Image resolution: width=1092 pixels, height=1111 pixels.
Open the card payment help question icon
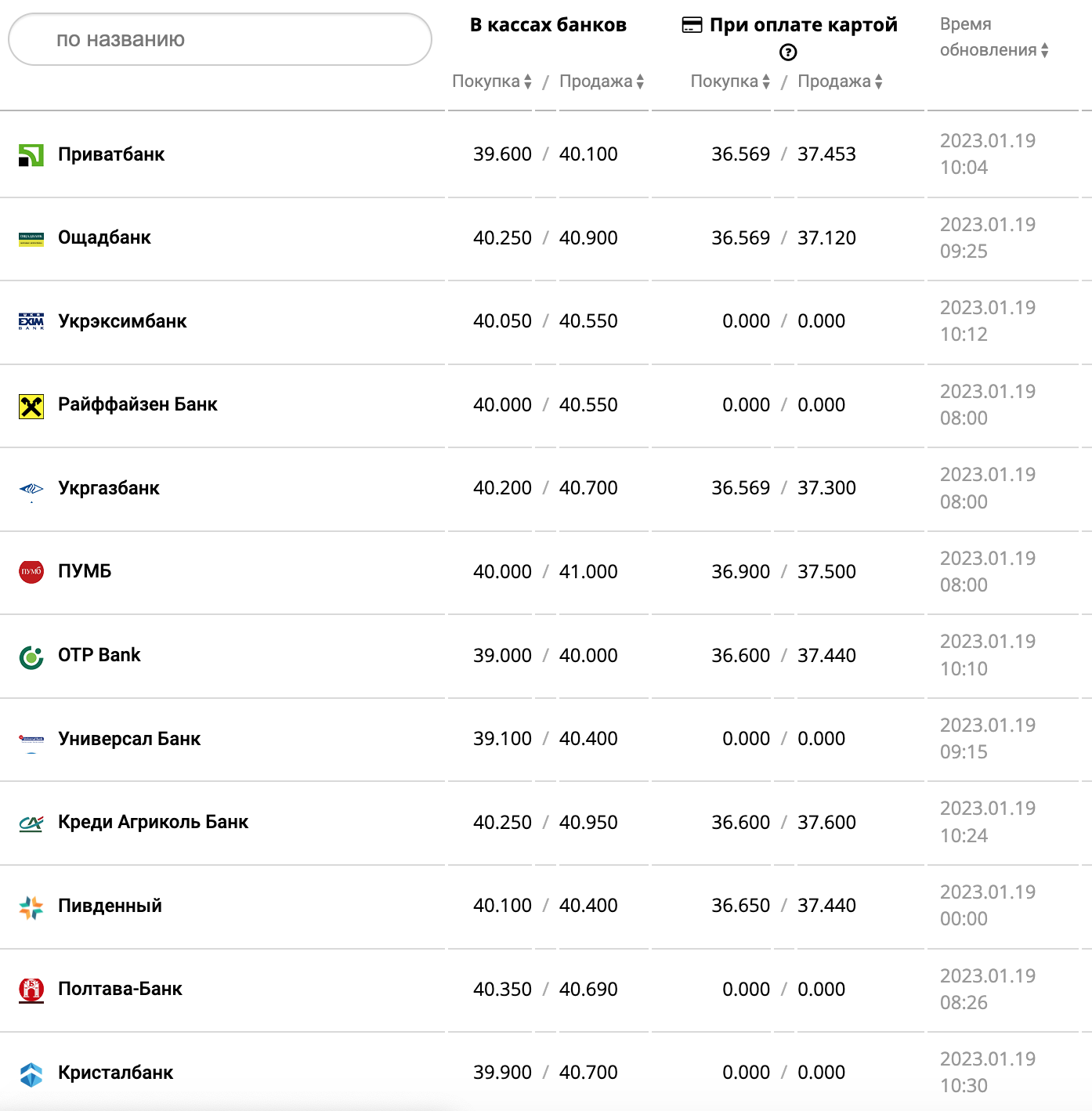[788, 52]
